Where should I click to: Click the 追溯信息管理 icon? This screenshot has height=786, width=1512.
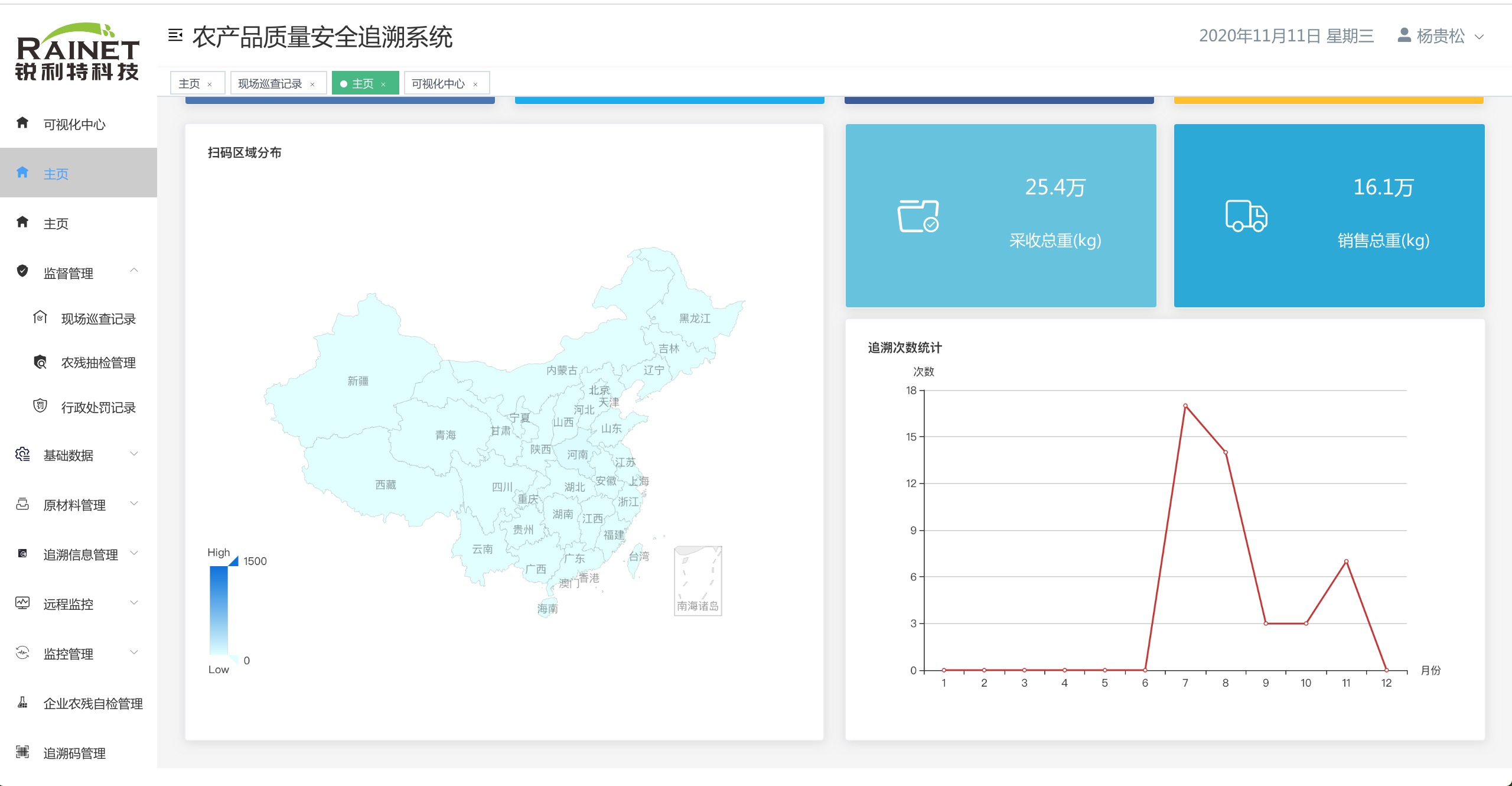pos(22,554)
